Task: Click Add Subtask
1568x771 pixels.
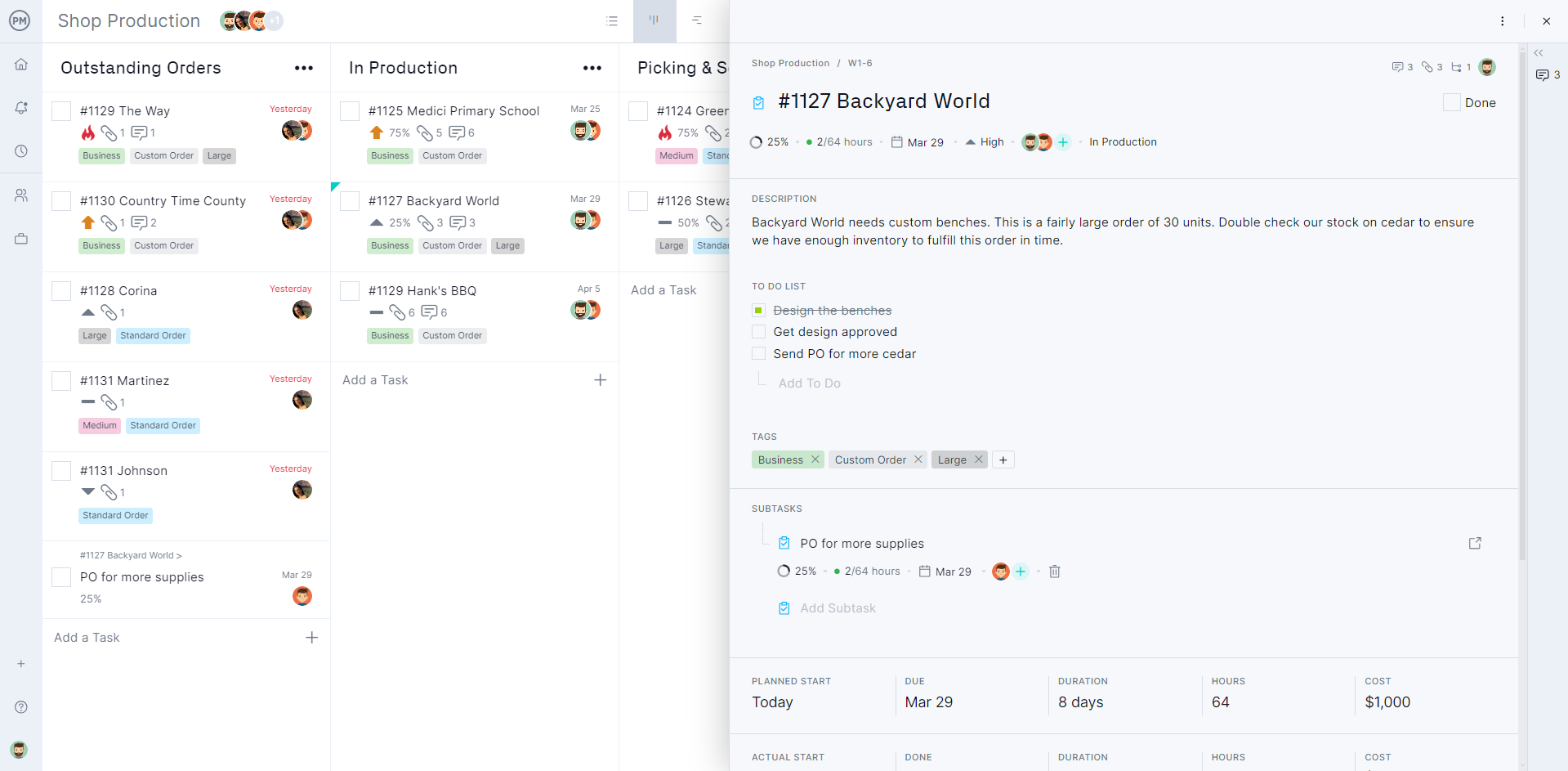Action: pos(838,608)
